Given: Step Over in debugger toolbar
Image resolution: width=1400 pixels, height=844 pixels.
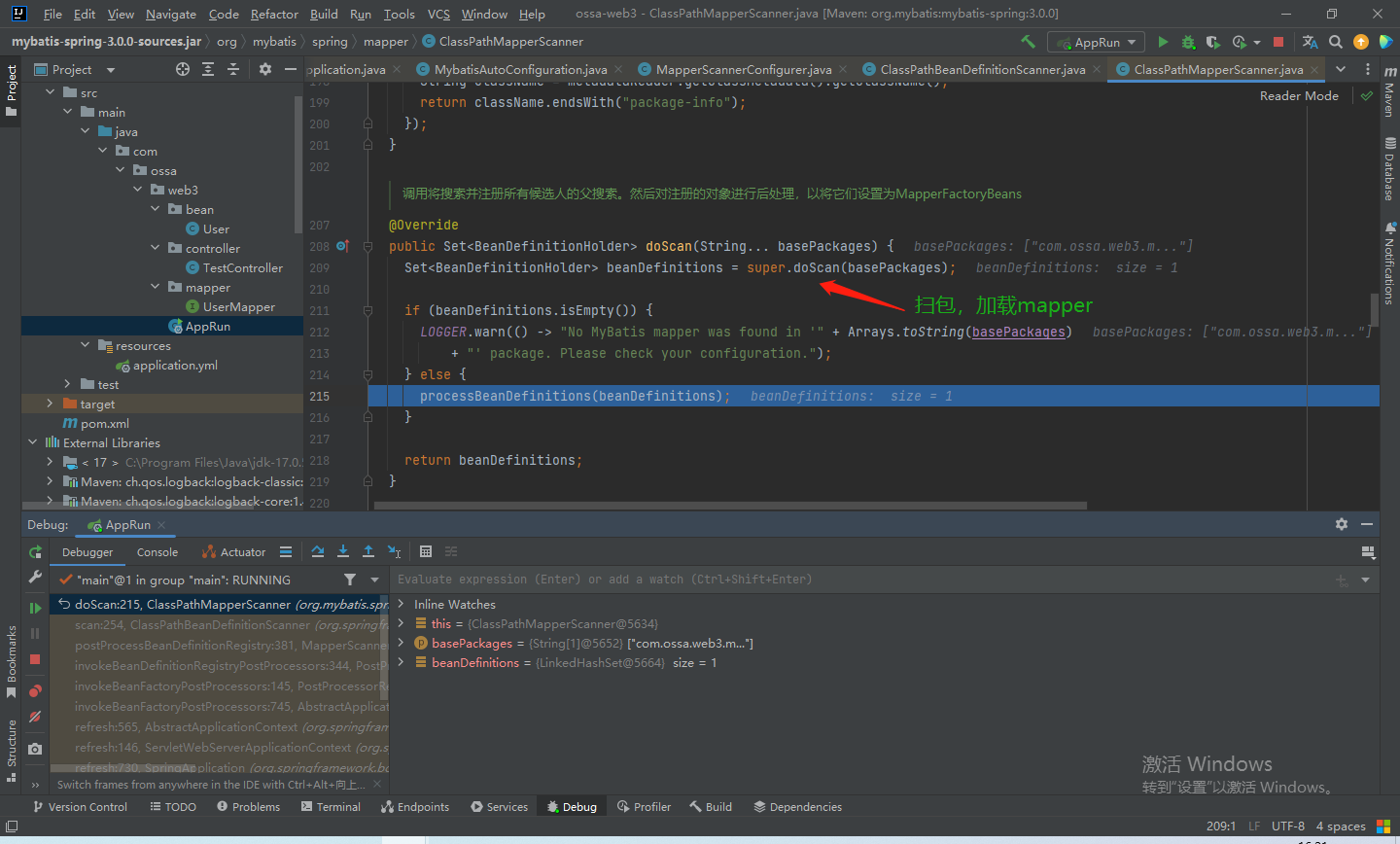Looking at the screenshot, I should 317,551.
